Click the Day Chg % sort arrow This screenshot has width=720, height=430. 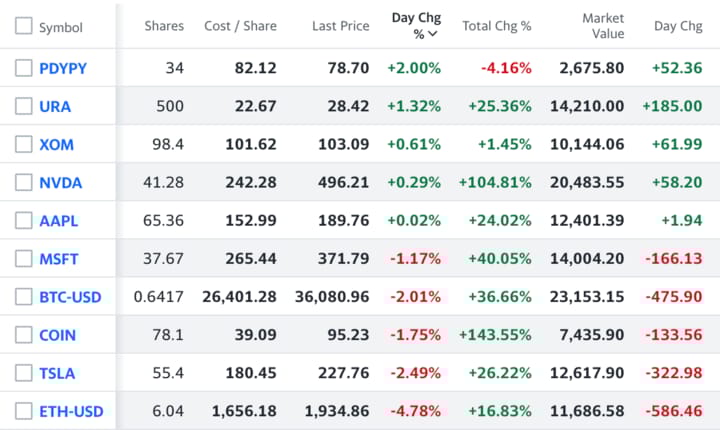[x=432, y=35]
